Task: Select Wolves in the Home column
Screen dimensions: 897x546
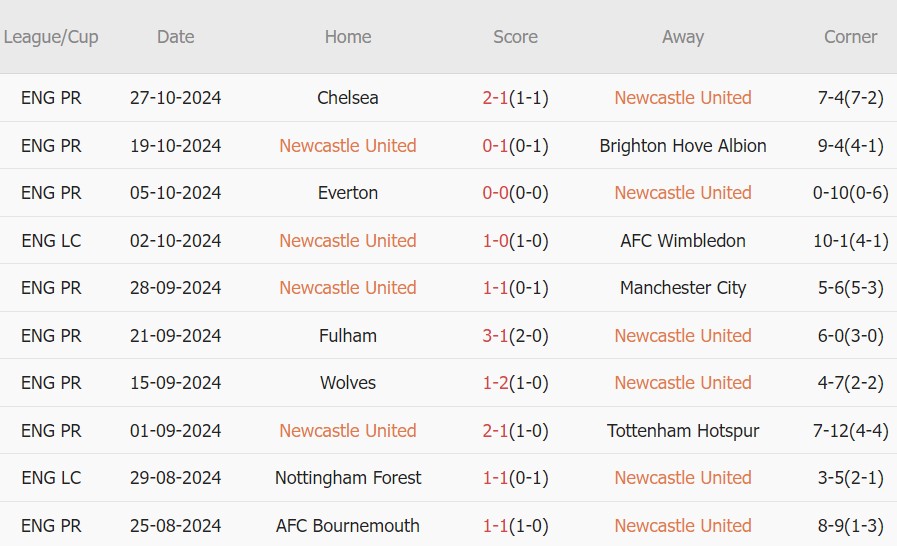Action: pyautogui.click(x=347, y=383)
